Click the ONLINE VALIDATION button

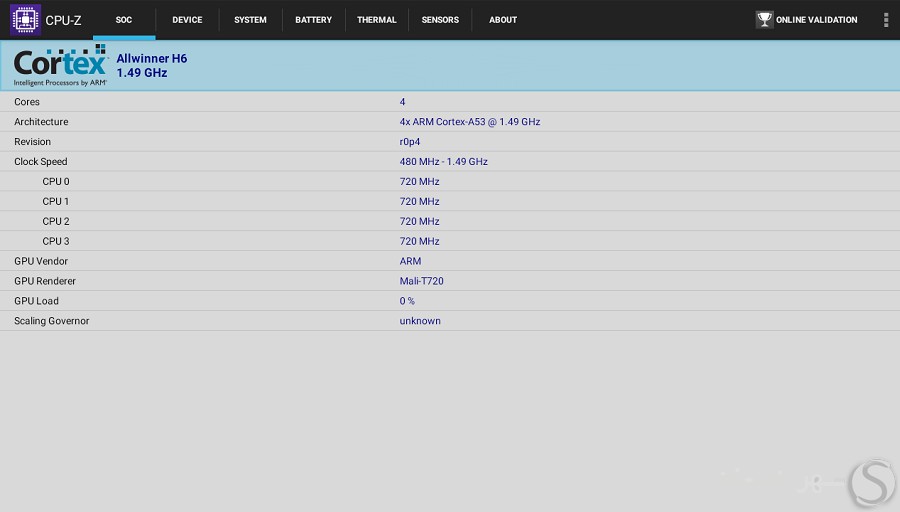point(806,20)
